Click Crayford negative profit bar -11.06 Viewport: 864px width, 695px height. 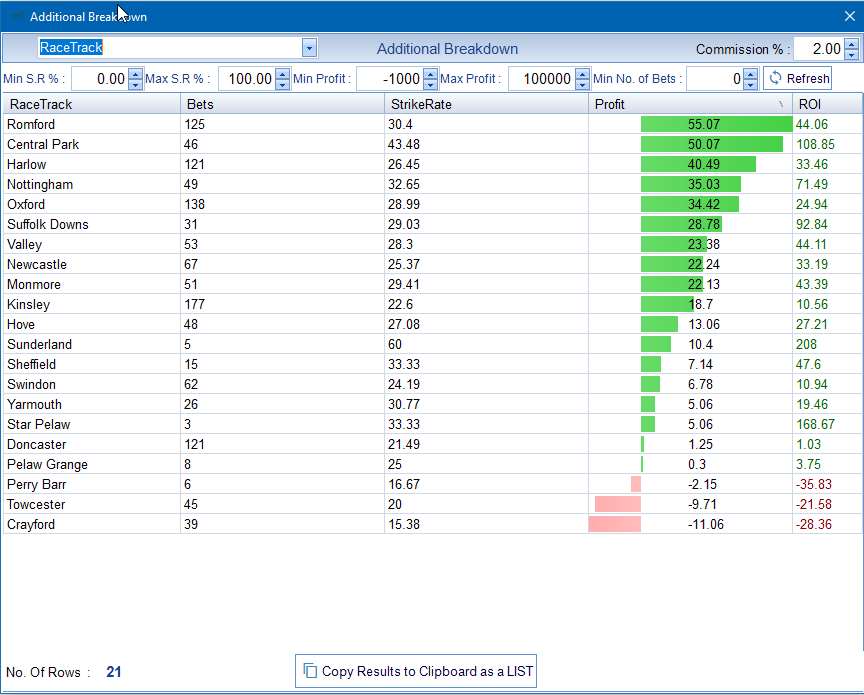[x=615, y=524]
